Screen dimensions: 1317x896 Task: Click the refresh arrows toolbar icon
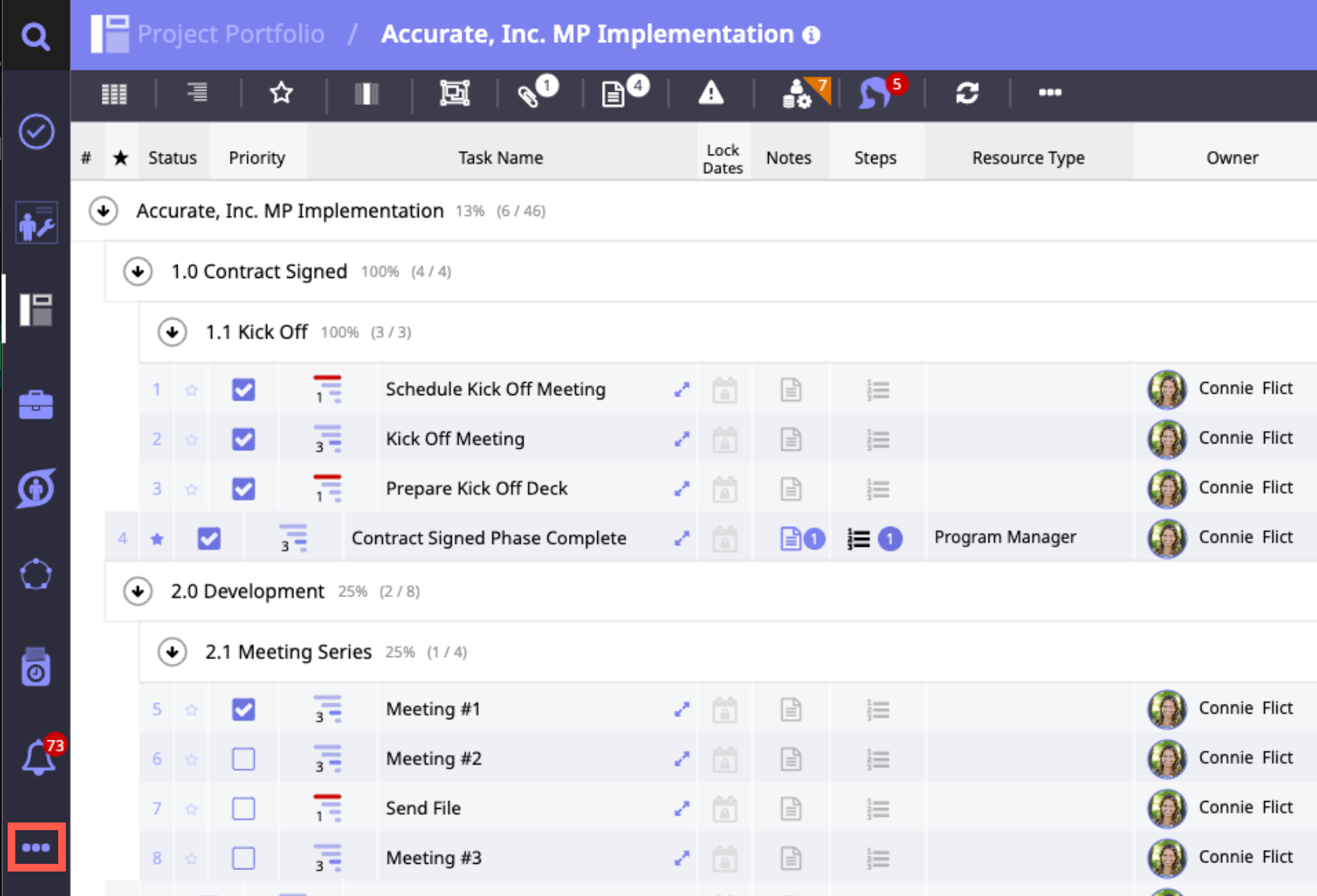coord(967,93)
